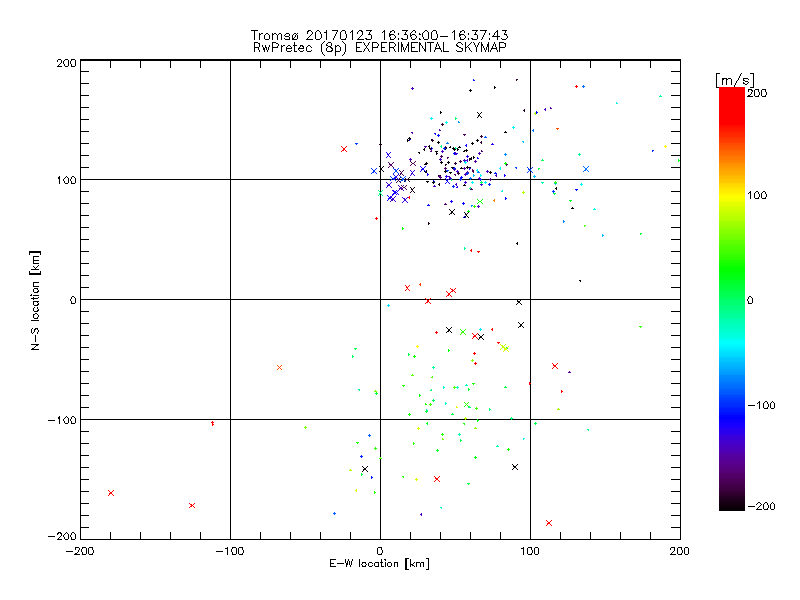Click the red X marker near N-S -186 km
800x600 pixels.
pos(549,523)
